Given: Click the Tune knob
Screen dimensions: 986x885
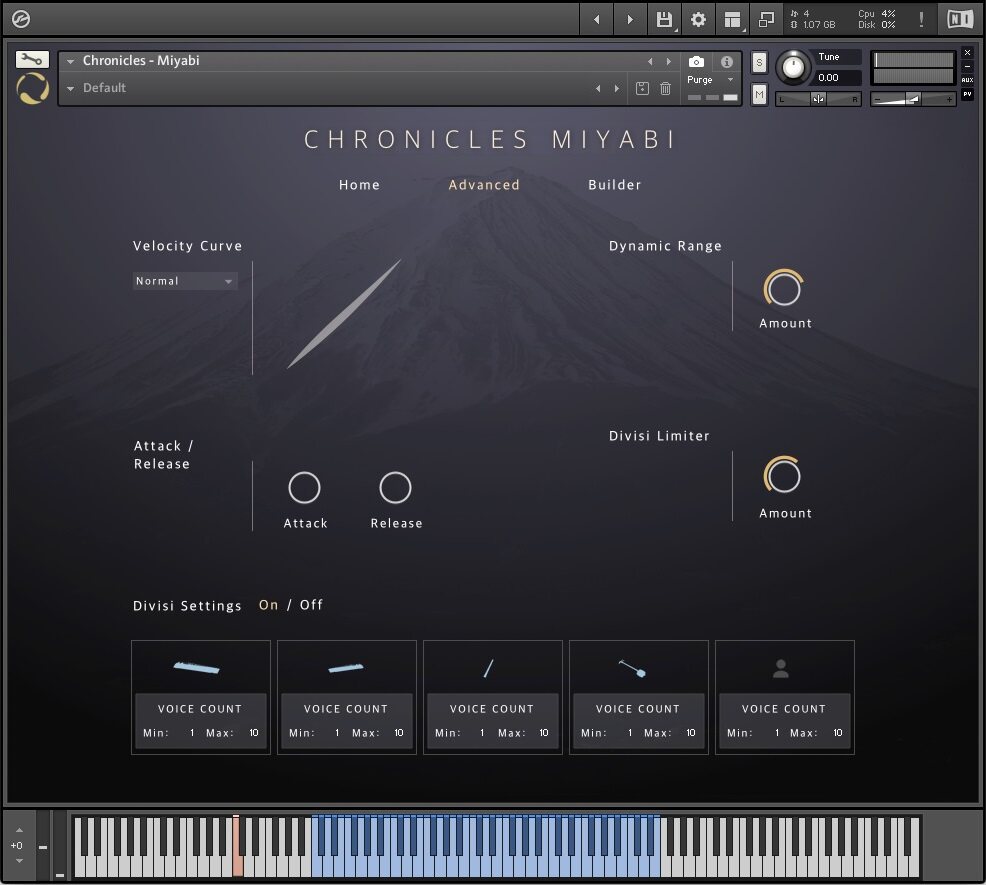Looking at the screenshot, I should click(x=793, y=67).
